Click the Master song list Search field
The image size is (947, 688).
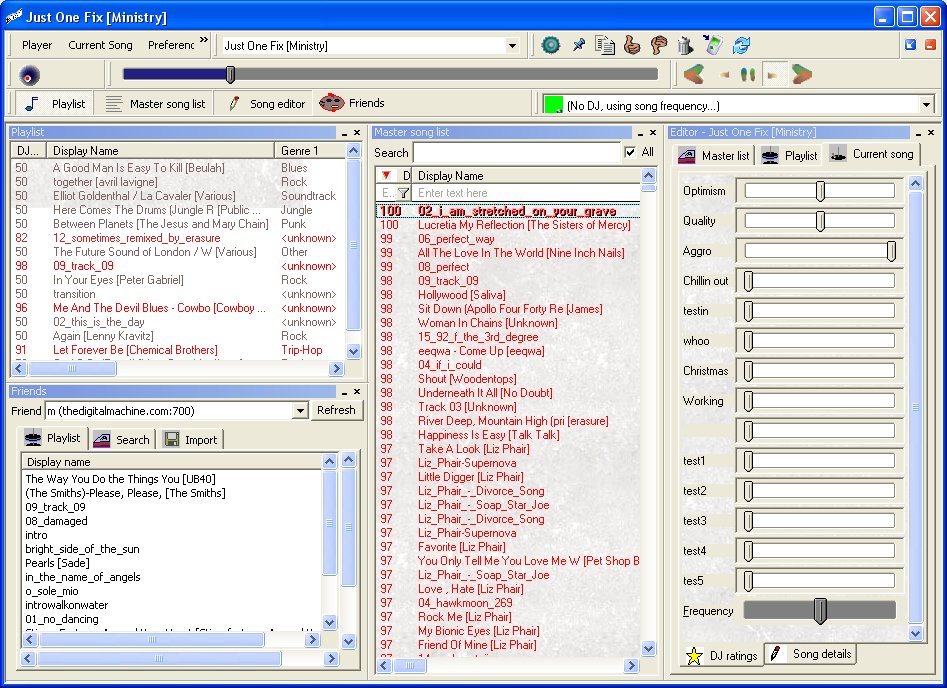[516, 153]
